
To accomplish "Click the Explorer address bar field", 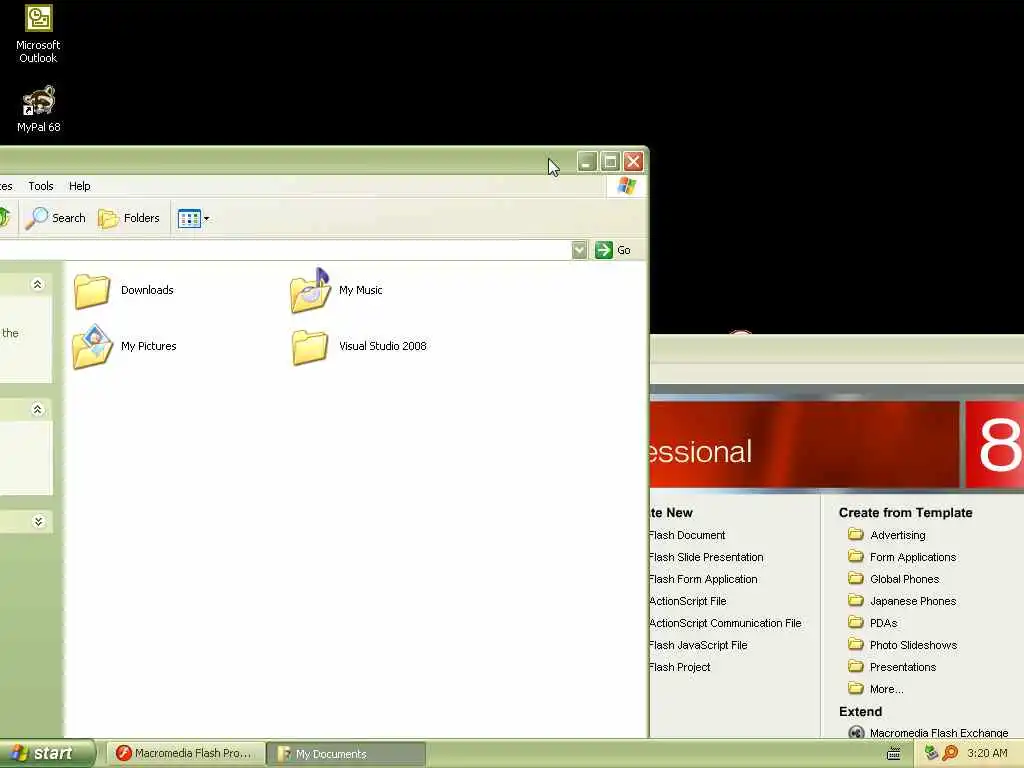I will 285,250.
